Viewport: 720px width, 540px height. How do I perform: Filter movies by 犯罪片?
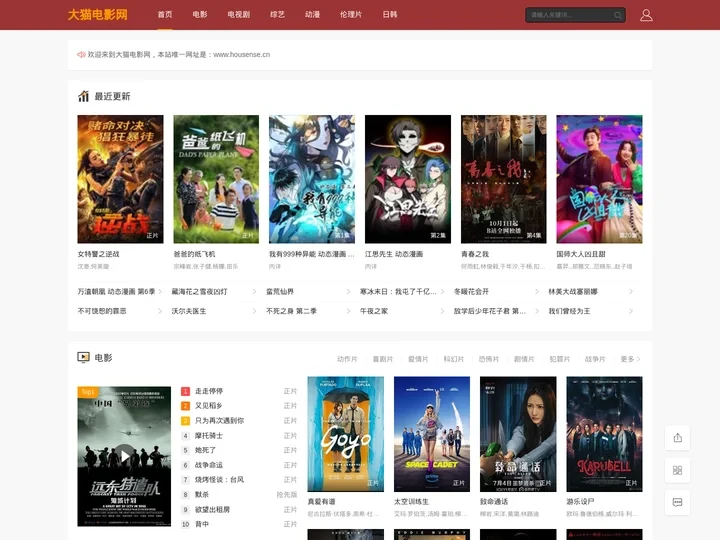[560, 359]
